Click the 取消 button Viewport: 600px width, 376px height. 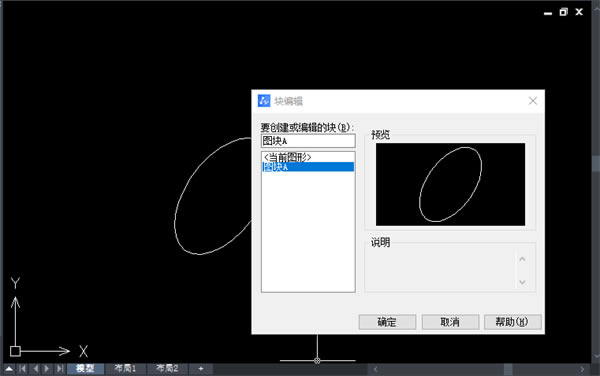(x=450, y=322)
